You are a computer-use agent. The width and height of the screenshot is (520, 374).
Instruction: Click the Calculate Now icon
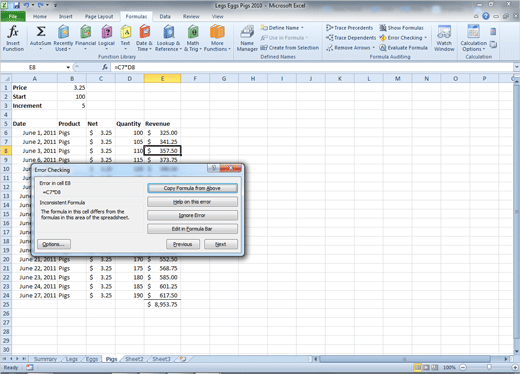pyautogui.click(x=493, y=32)
